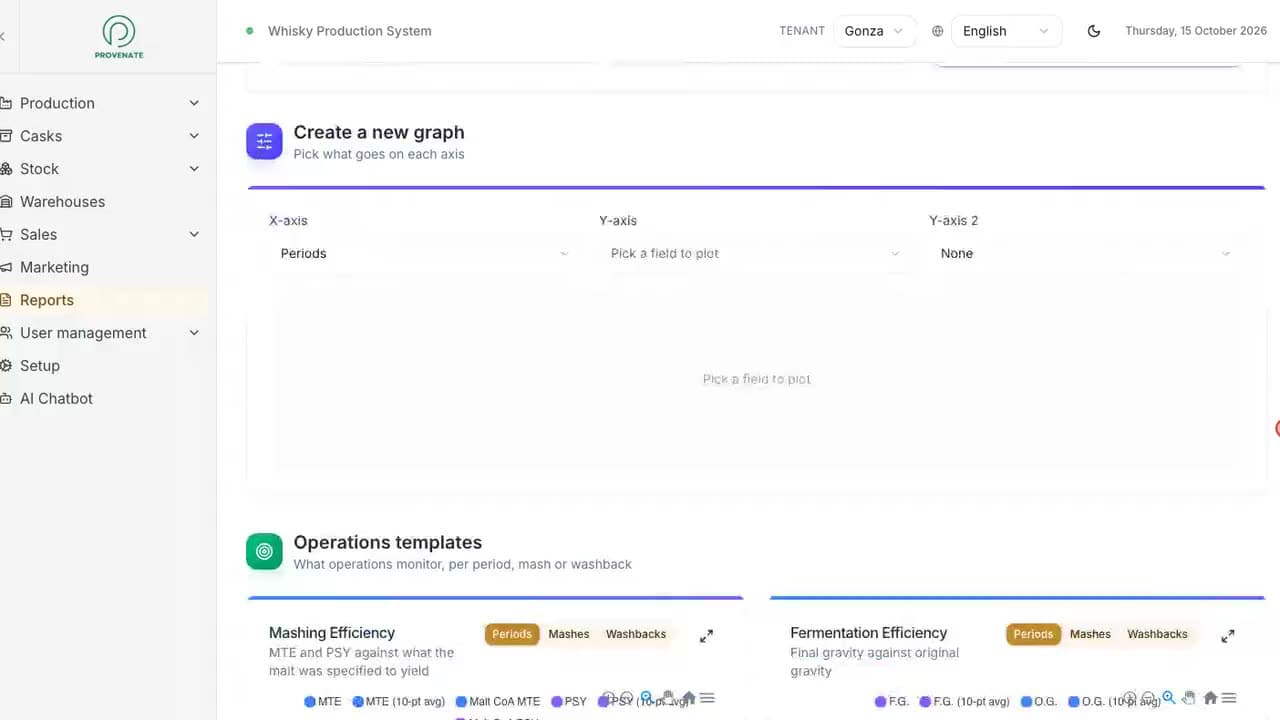This screenshot has width=1280, height=720.
Task: Open the English language dropdown
Action: coord(1006,31)
